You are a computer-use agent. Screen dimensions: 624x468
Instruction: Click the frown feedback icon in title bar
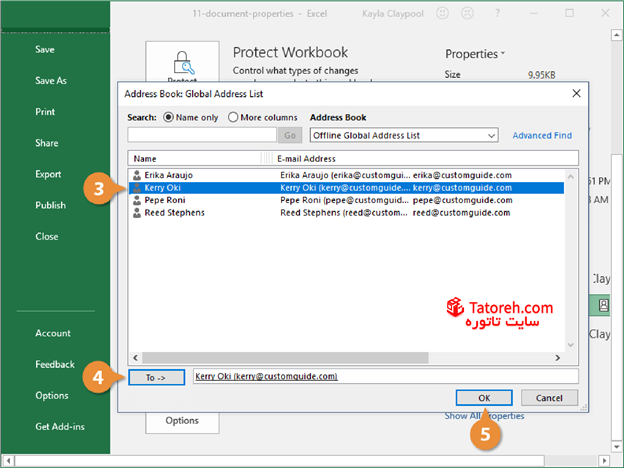pos(467,13)
